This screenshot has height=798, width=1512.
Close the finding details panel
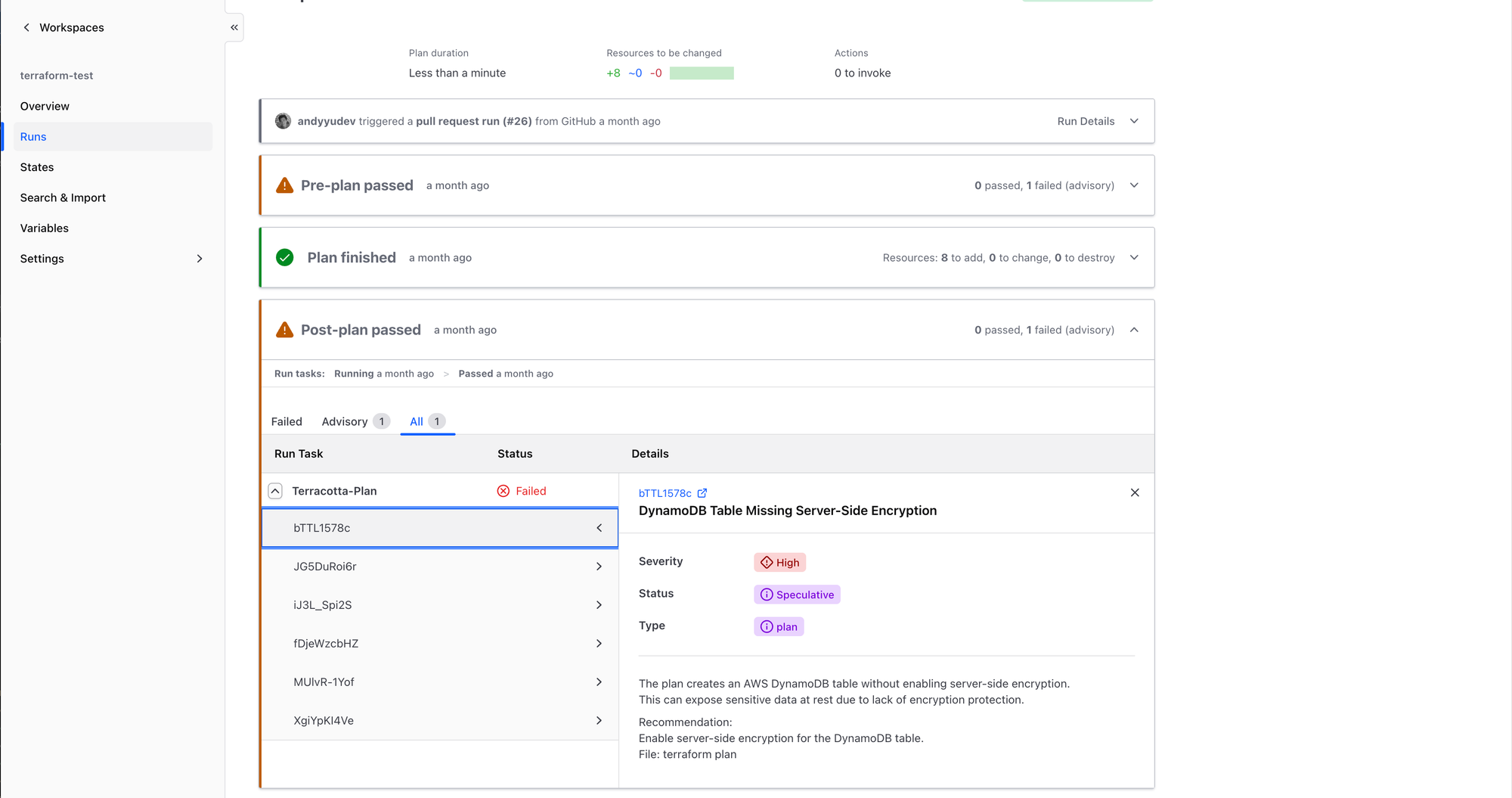(x=1134, y=492)
